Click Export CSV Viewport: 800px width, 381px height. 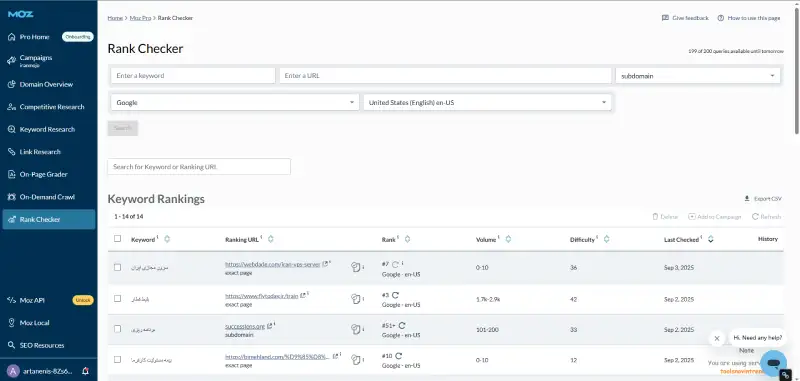click(763, 199)
